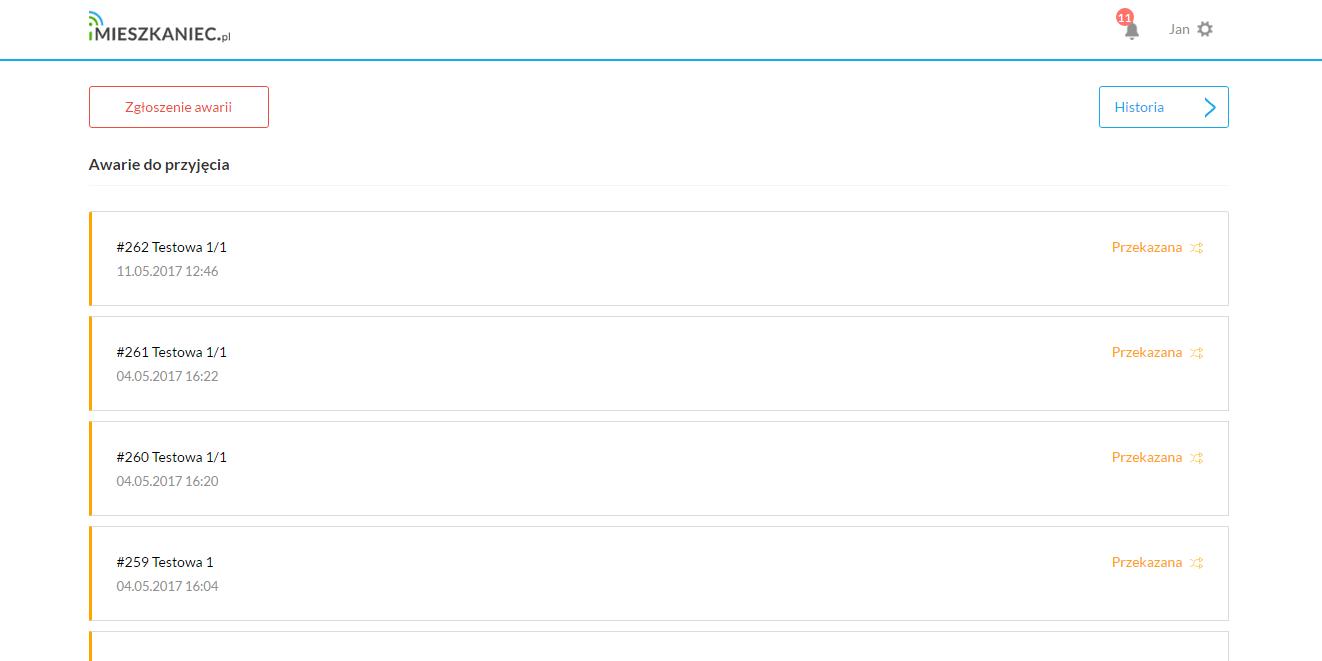1322x661 pixels.
Task: Click the iMieszkaniec.pl logo
Action: click(x=160, y=29)
